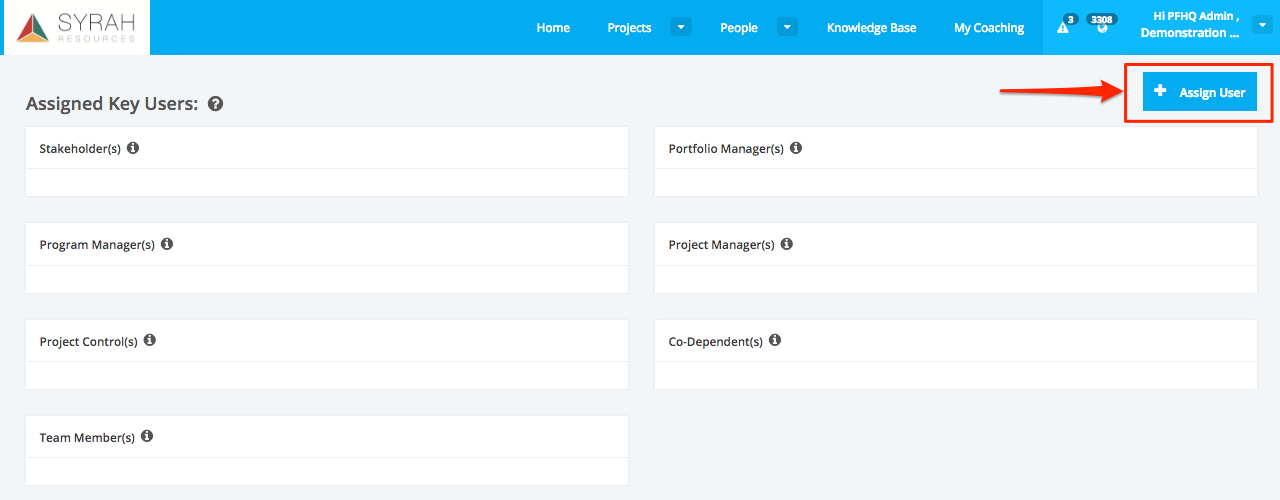Show info for Co-Dependent(s)
This screenshot has width=1280, height=500.
pyautogui.click(x=775, y=340)
